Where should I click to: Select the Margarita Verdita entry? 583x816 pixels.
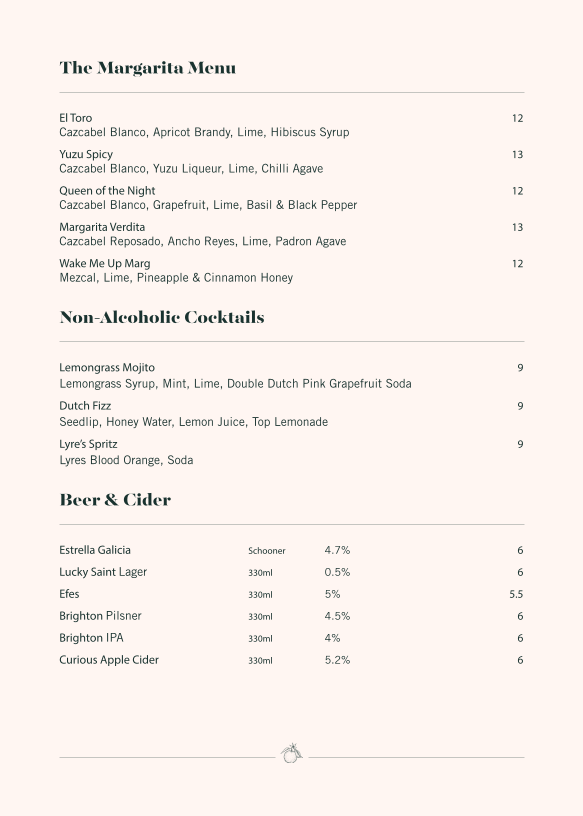tap(102, 227)
